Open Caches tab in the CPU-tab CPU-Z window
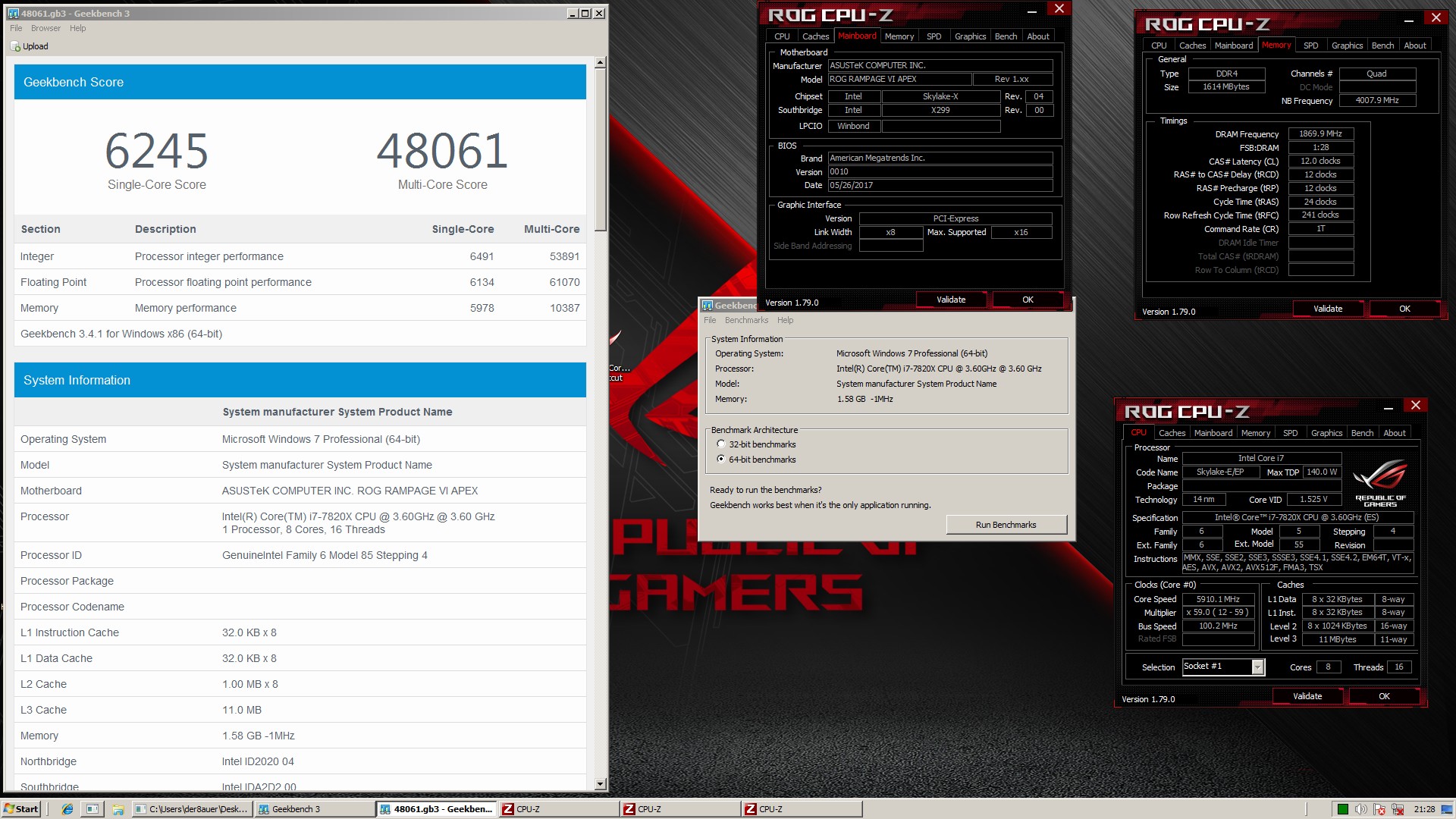This screenshot has width=1456, height=819. [x=1172, y=433]
